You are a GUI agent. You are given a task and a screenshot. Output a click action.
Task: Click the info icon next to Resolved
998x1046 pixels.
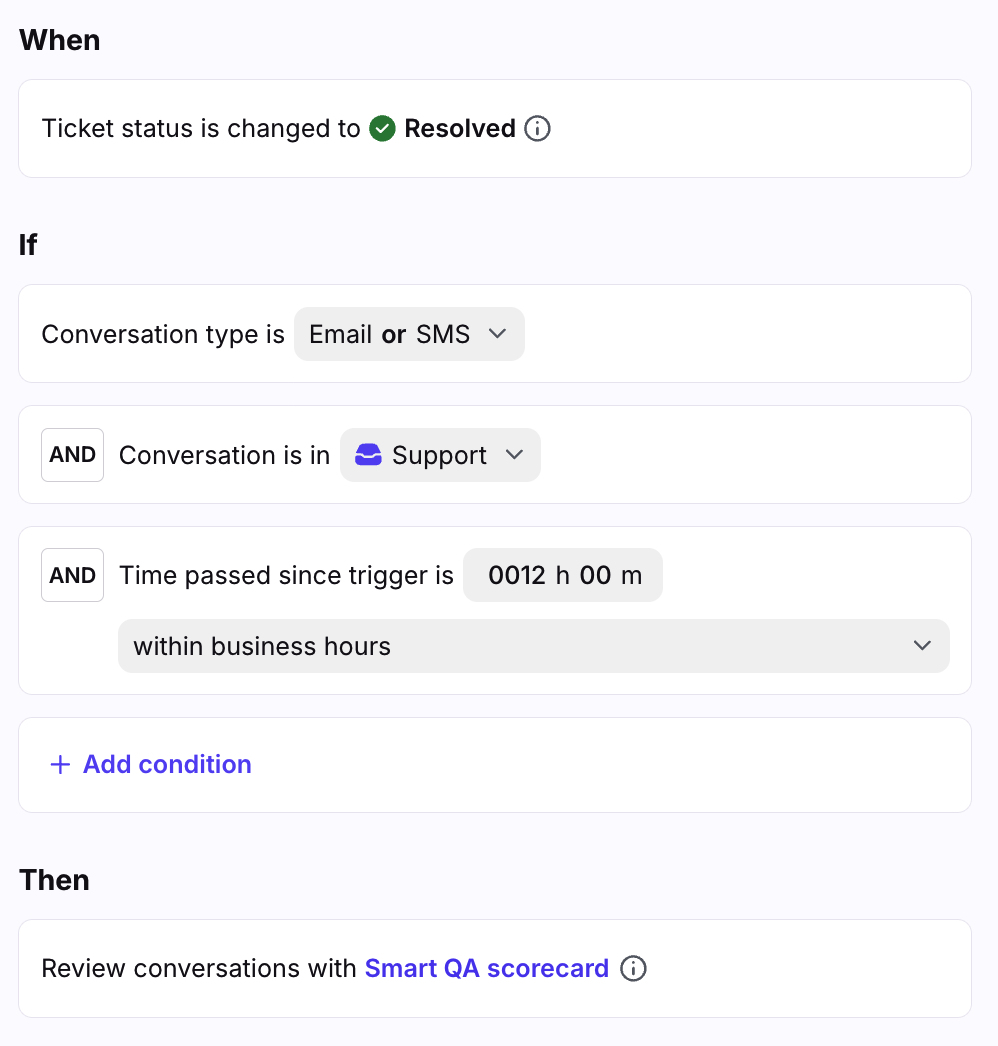(x=537, y=129)
